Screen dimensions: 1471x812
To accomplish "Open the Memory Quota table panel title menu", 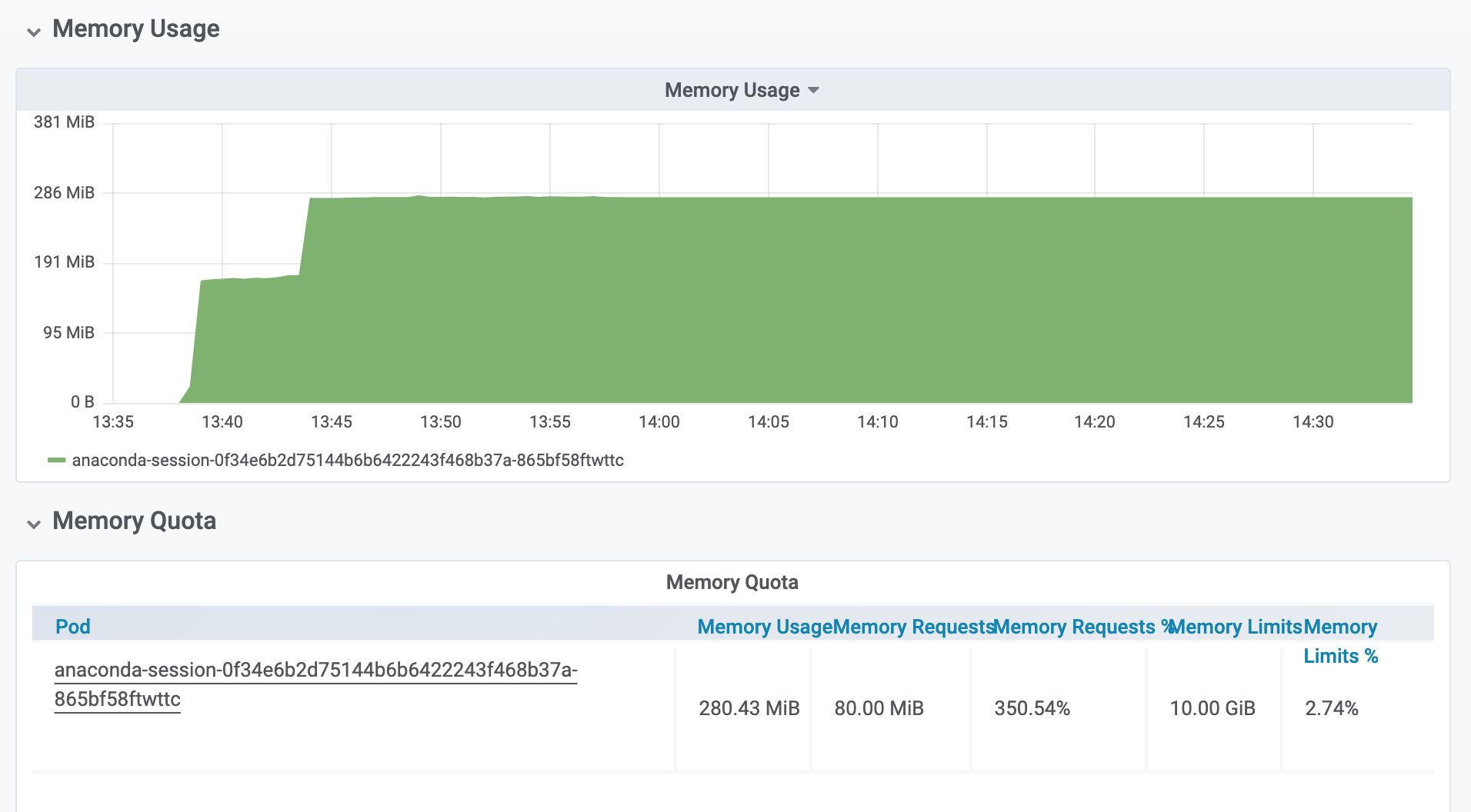I will coord(732,582).
